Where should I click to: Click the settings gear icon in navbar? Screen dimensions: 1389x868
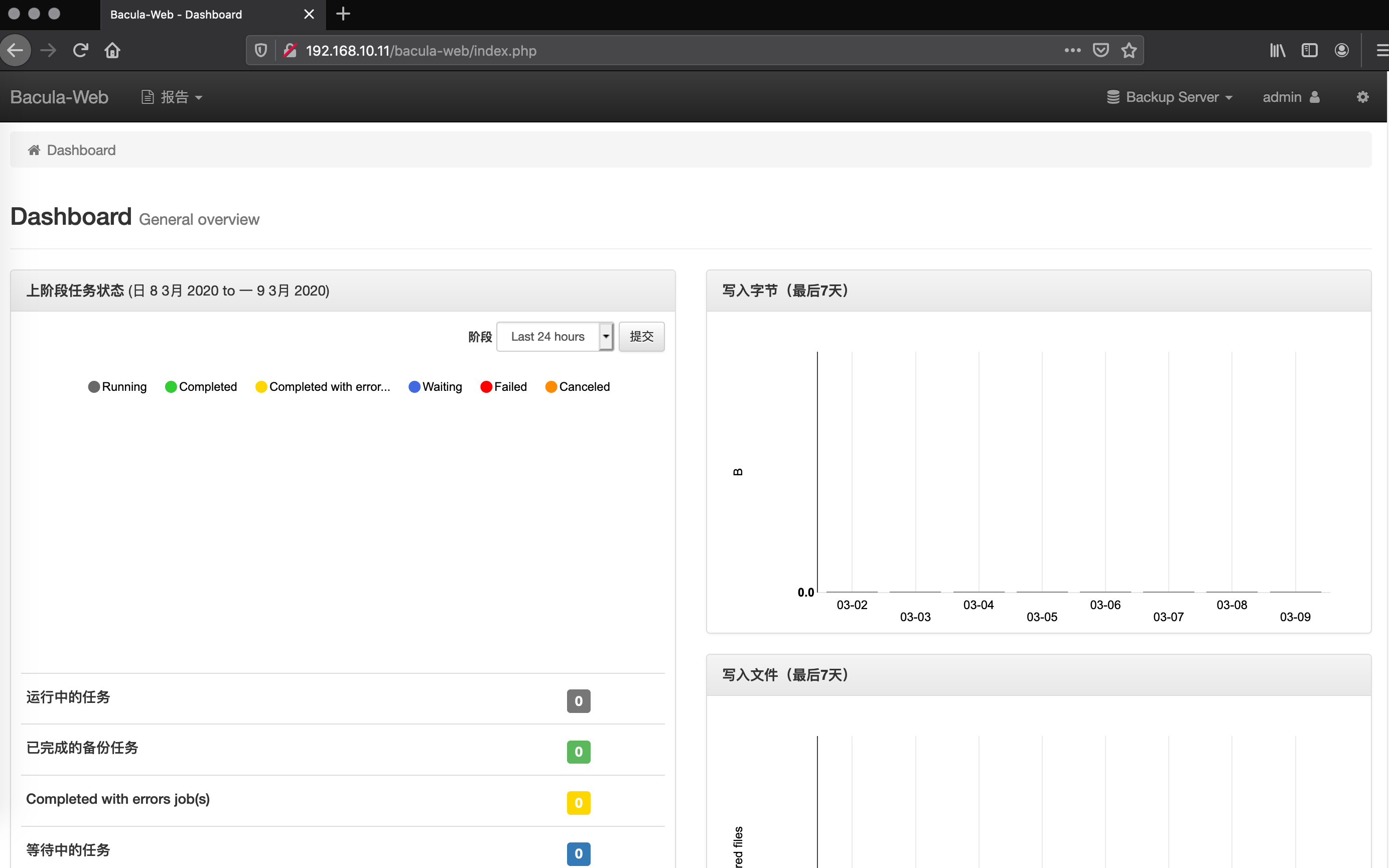[x=1362, y=97]
